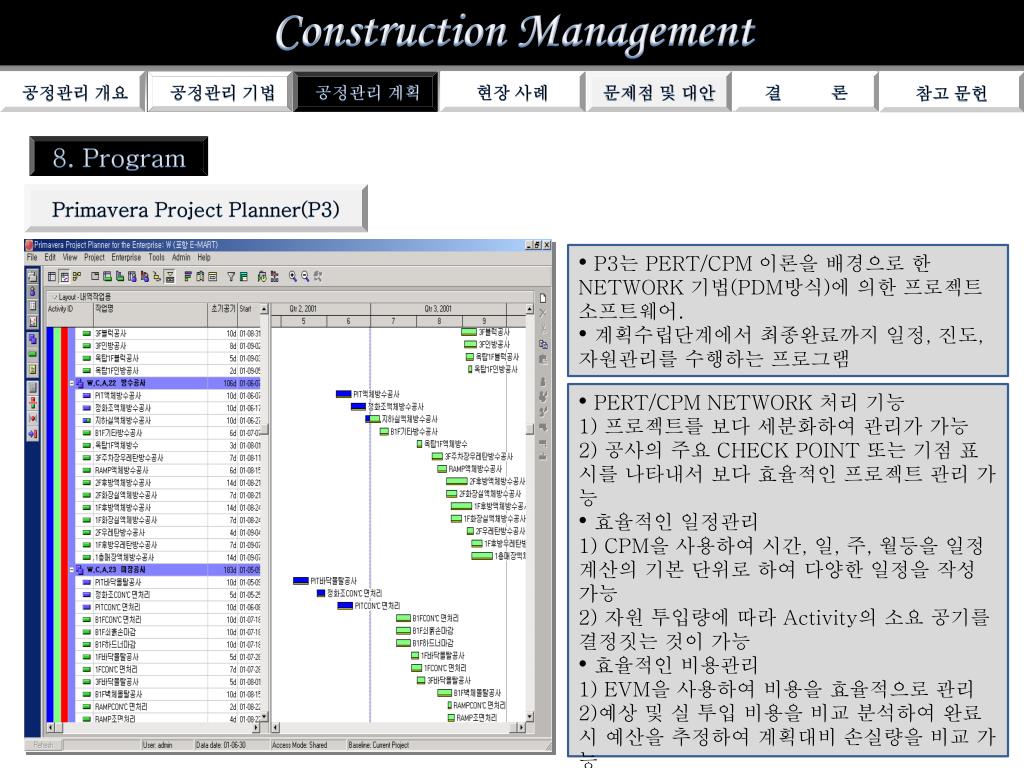Image resolution: width=1024 pixels, height=768 pixels.
Task: Click the Activities icon in left sidebar
Action: click(x=32, y=355)
